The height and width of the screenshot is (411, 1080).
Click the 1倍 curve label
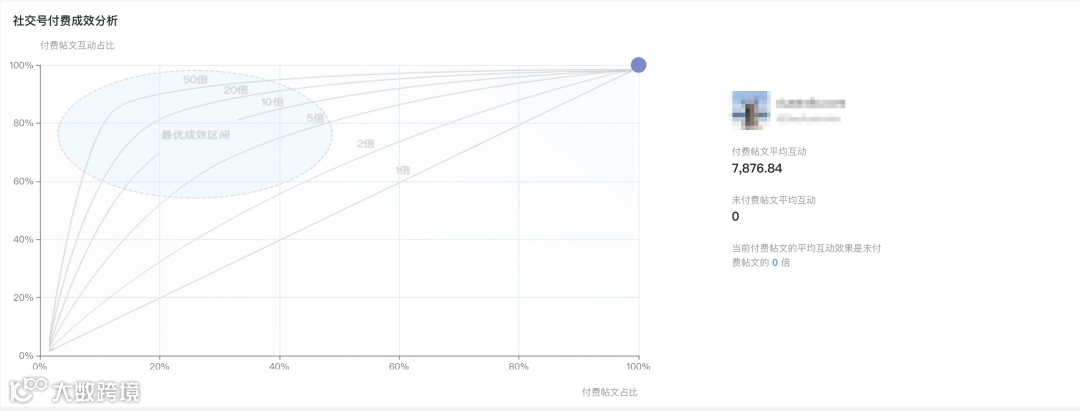pos(402,170)
